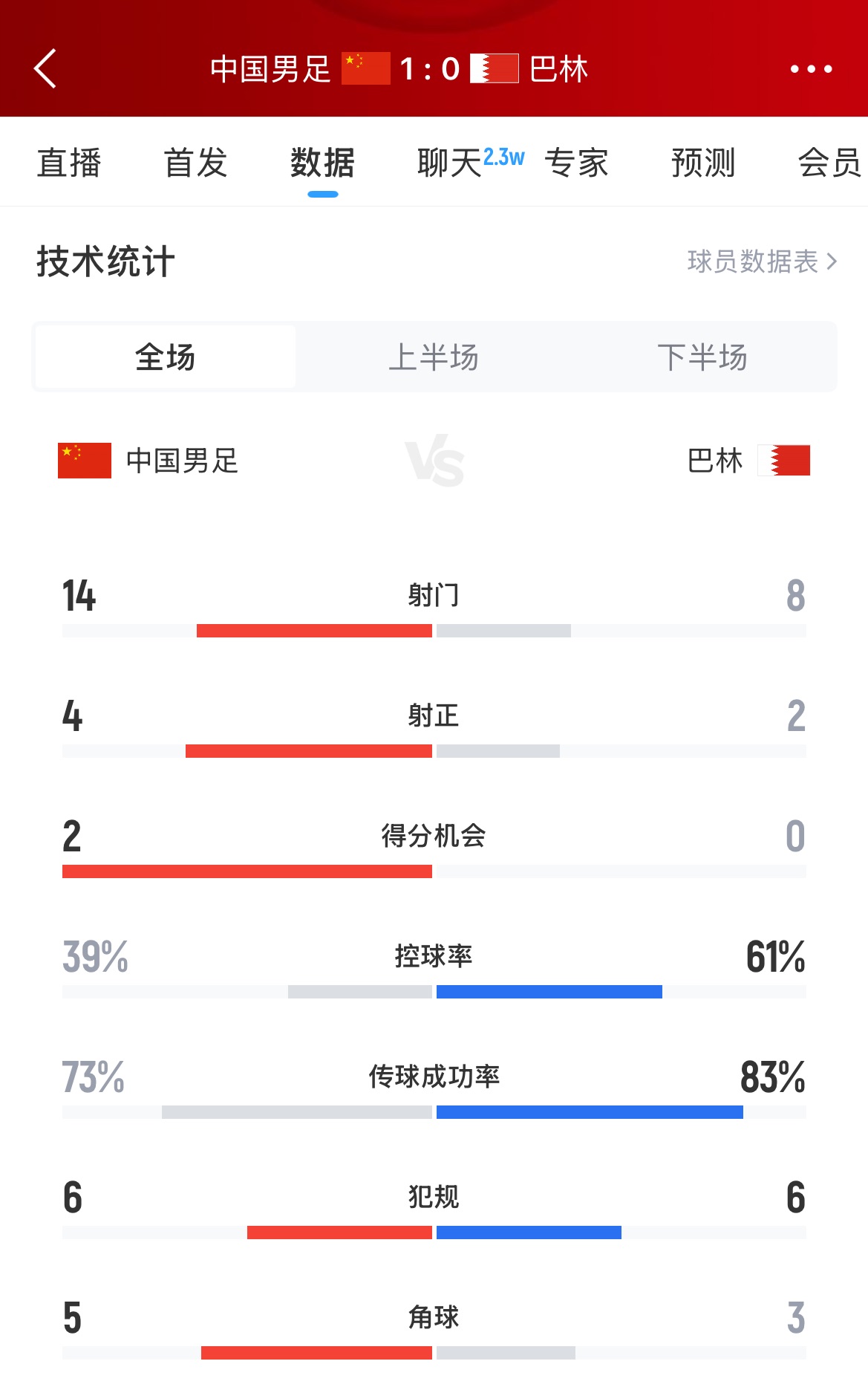Open the 聊天 chat tab
Viewport: 868px width, 1390px height.
[451, 163]
